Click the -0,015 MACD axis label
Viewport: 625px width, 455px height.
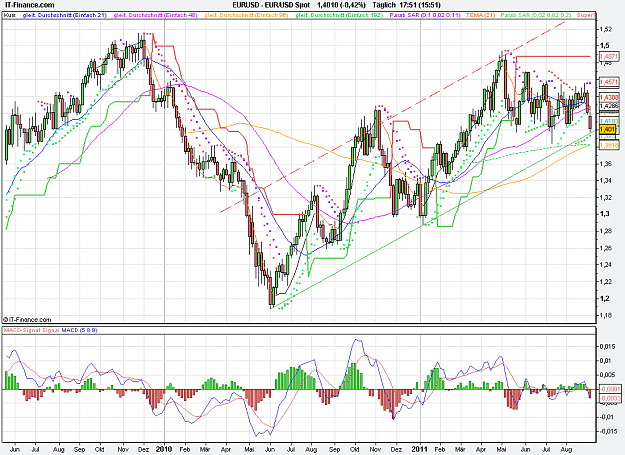[x=607, y=431]
